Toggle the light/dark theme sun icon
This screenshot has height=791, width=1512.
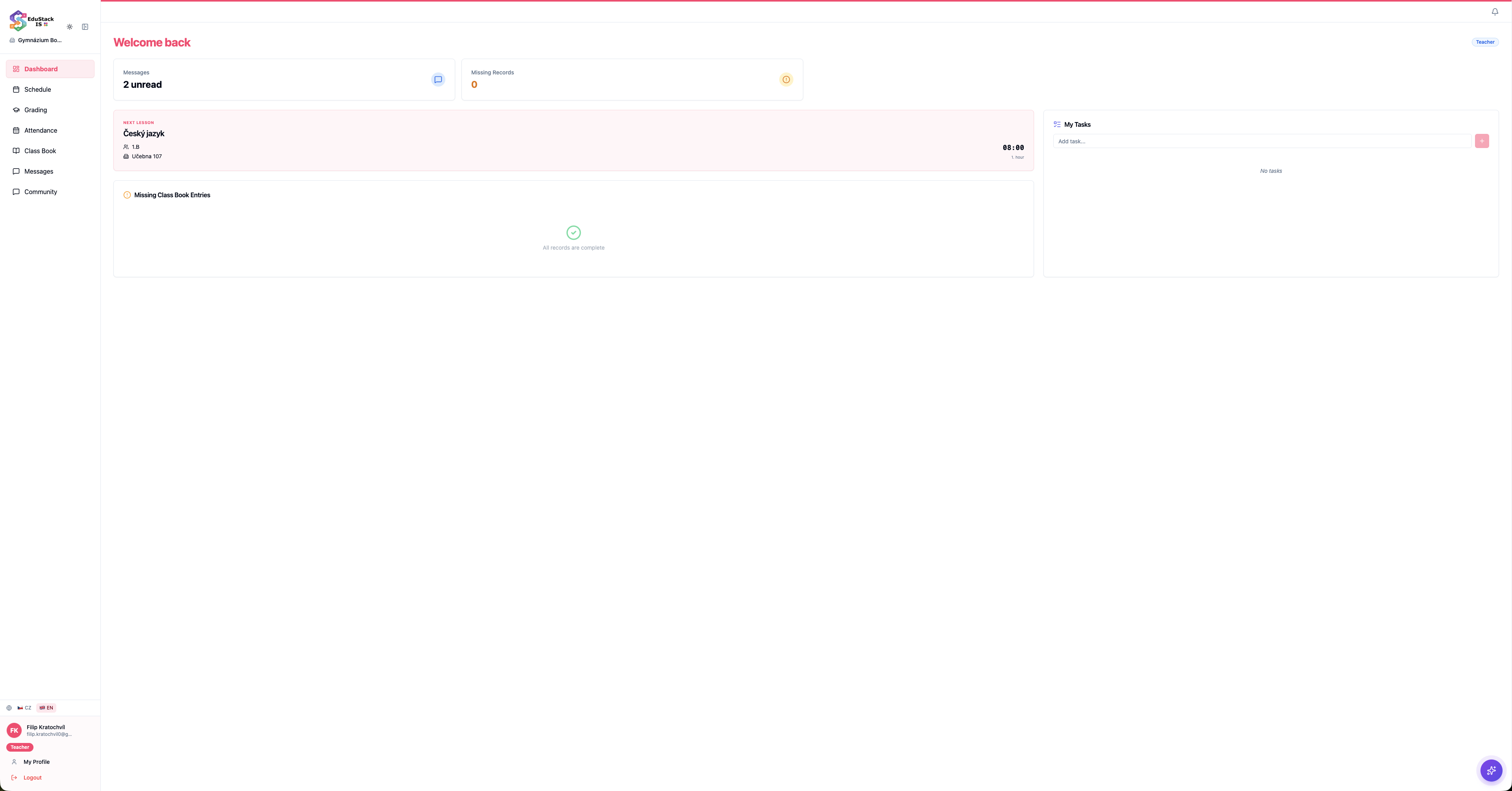[x=70, y=27]
